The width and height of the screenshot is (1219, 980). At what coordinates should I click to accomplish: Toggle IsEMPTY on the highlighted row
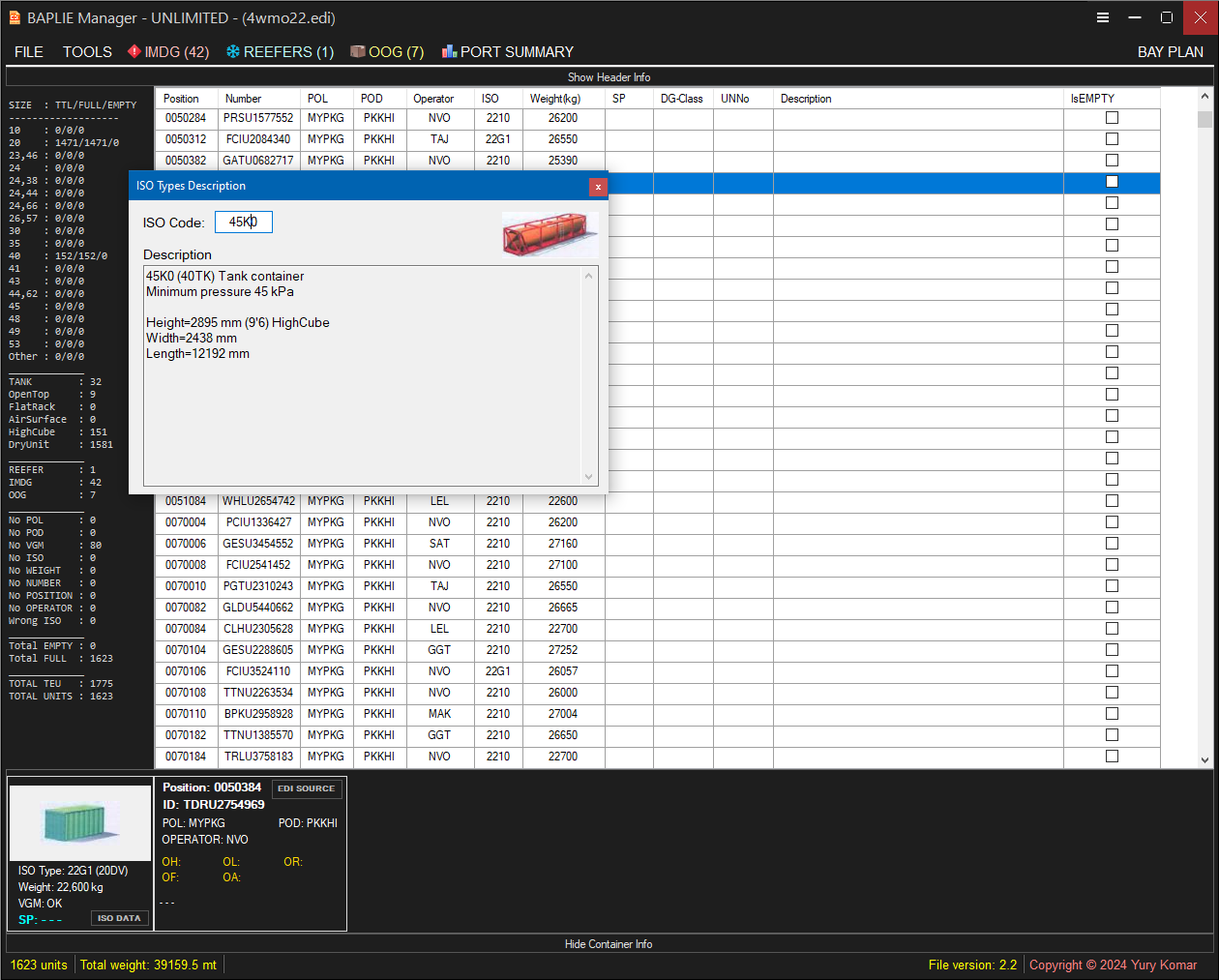coord(1114,183)
